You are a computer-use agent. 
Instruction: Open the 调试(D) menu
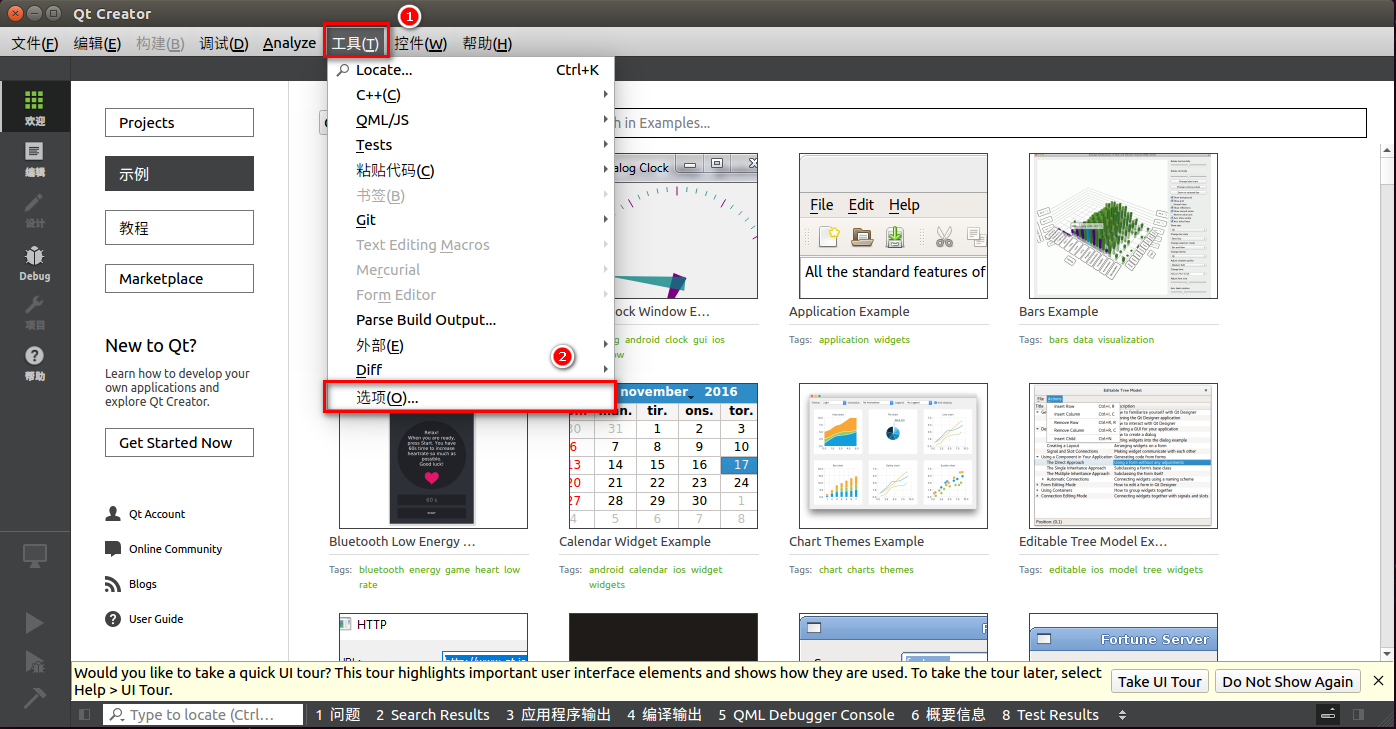point(224,43)
